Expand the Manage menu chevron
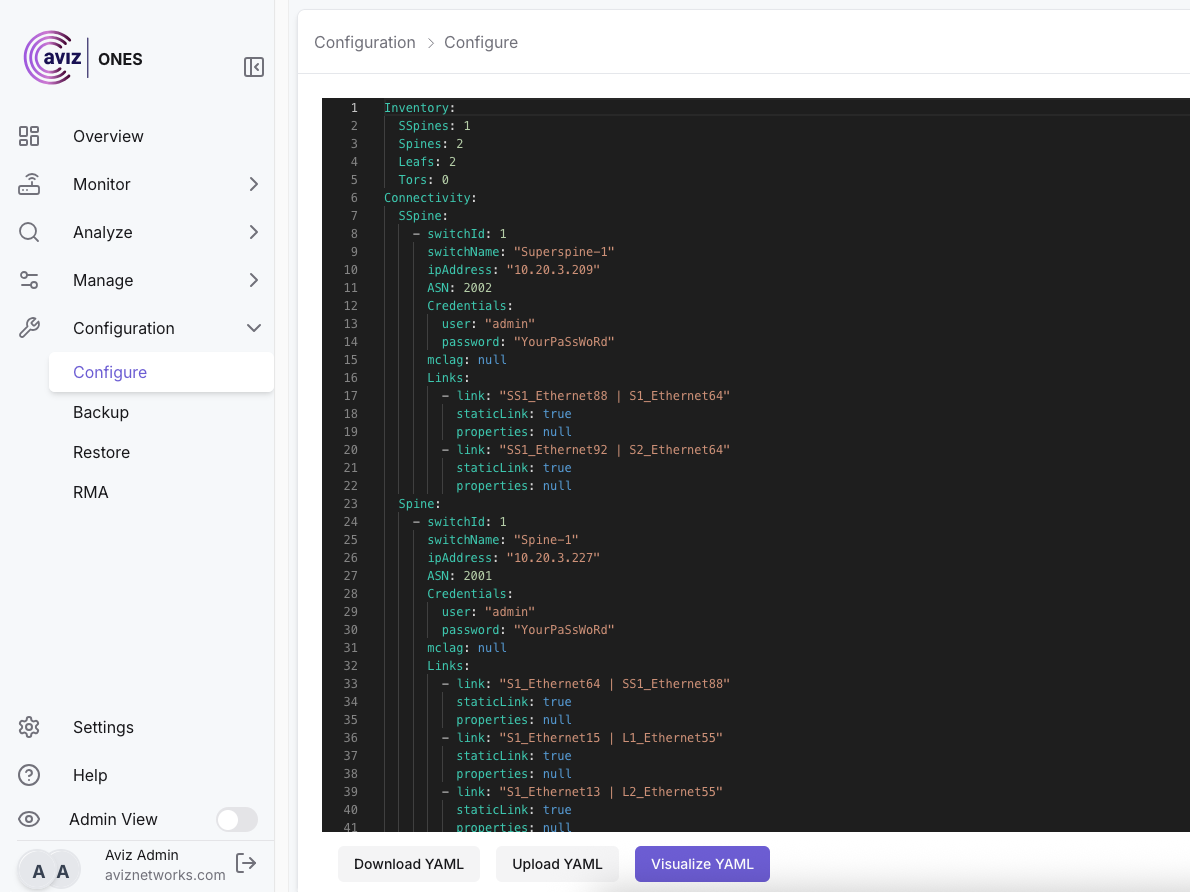Screen dimensions: 1190x892 pyautogui.click(x=253, y=280)
